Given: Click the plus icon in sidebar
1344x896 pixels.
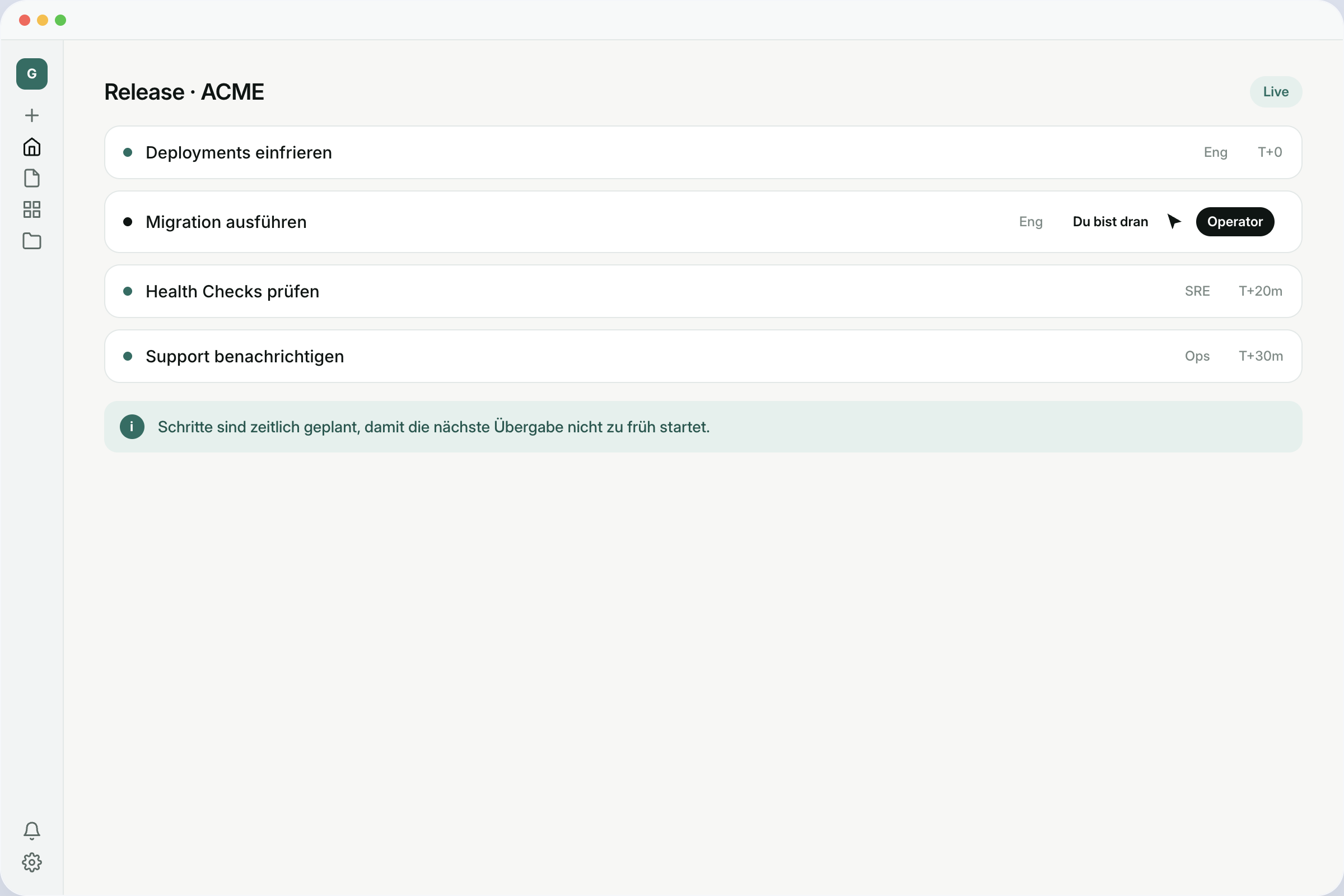Looking at the screenshot, I should click(x=32, y=115).
